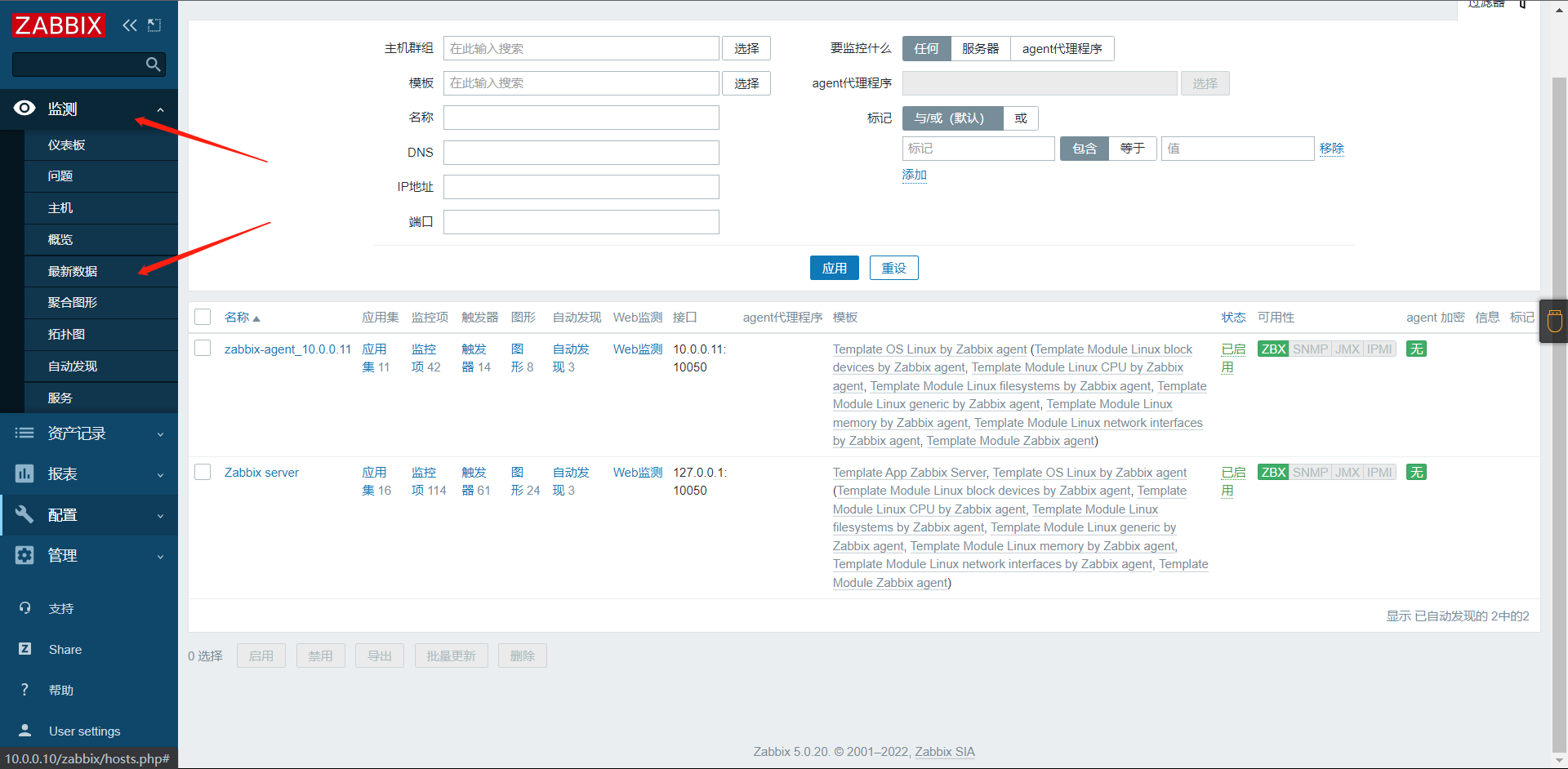Choose the 与/或 (默认) tag mode
The image size is (1568, 769).
(x=952, y=118)
